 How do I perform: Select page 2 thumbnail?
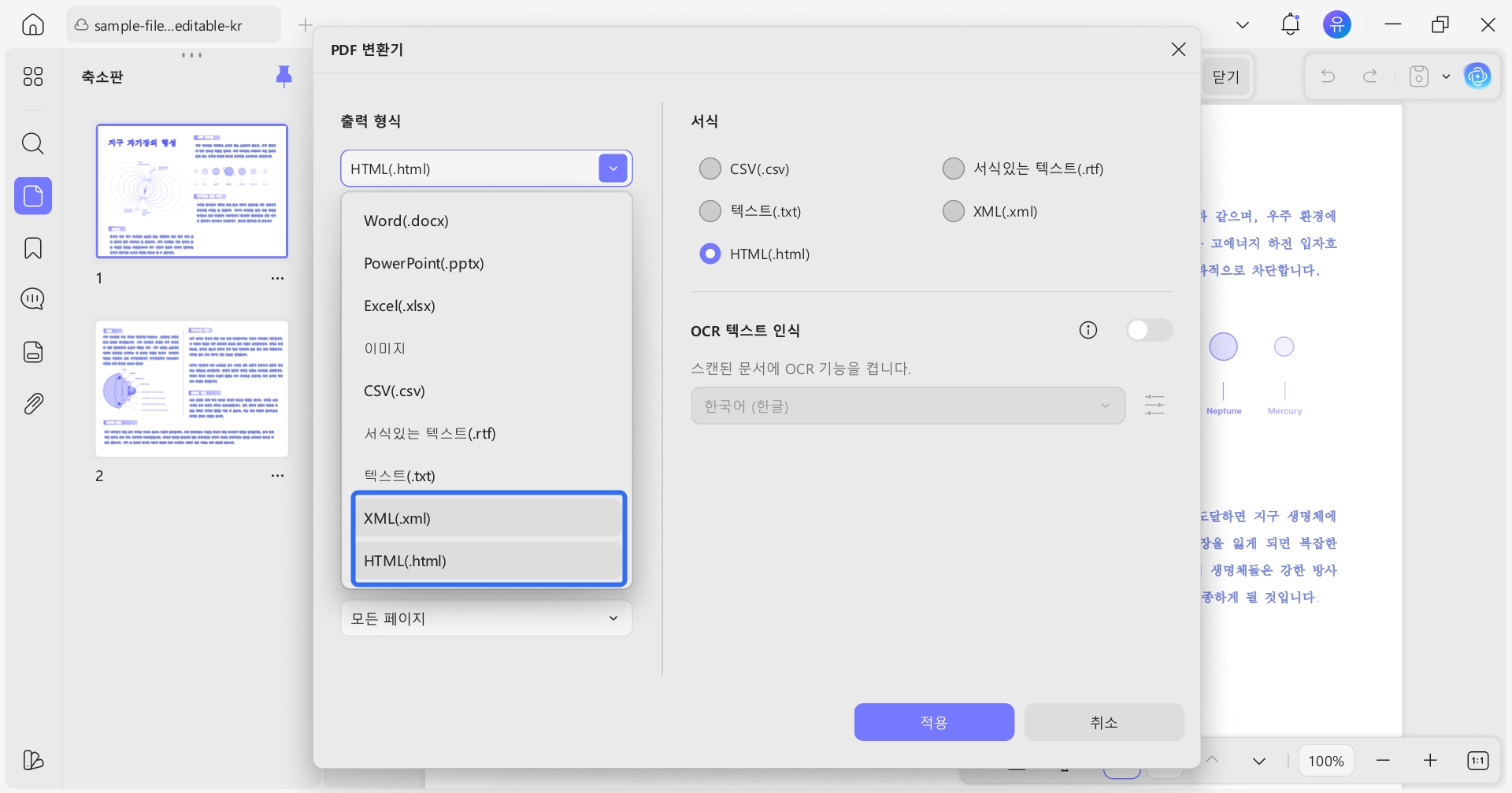click(x=192, y=388)
